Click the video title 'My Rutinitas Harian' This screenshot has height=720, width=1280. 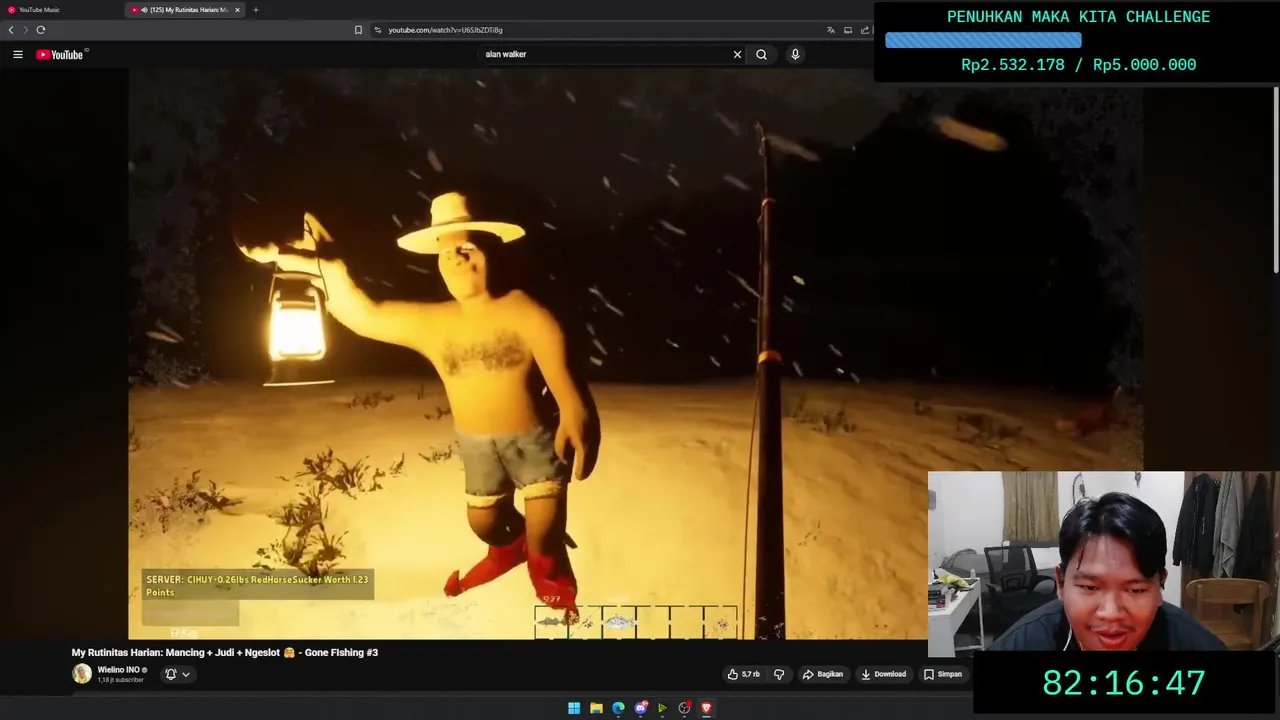[x=225, y=652]
